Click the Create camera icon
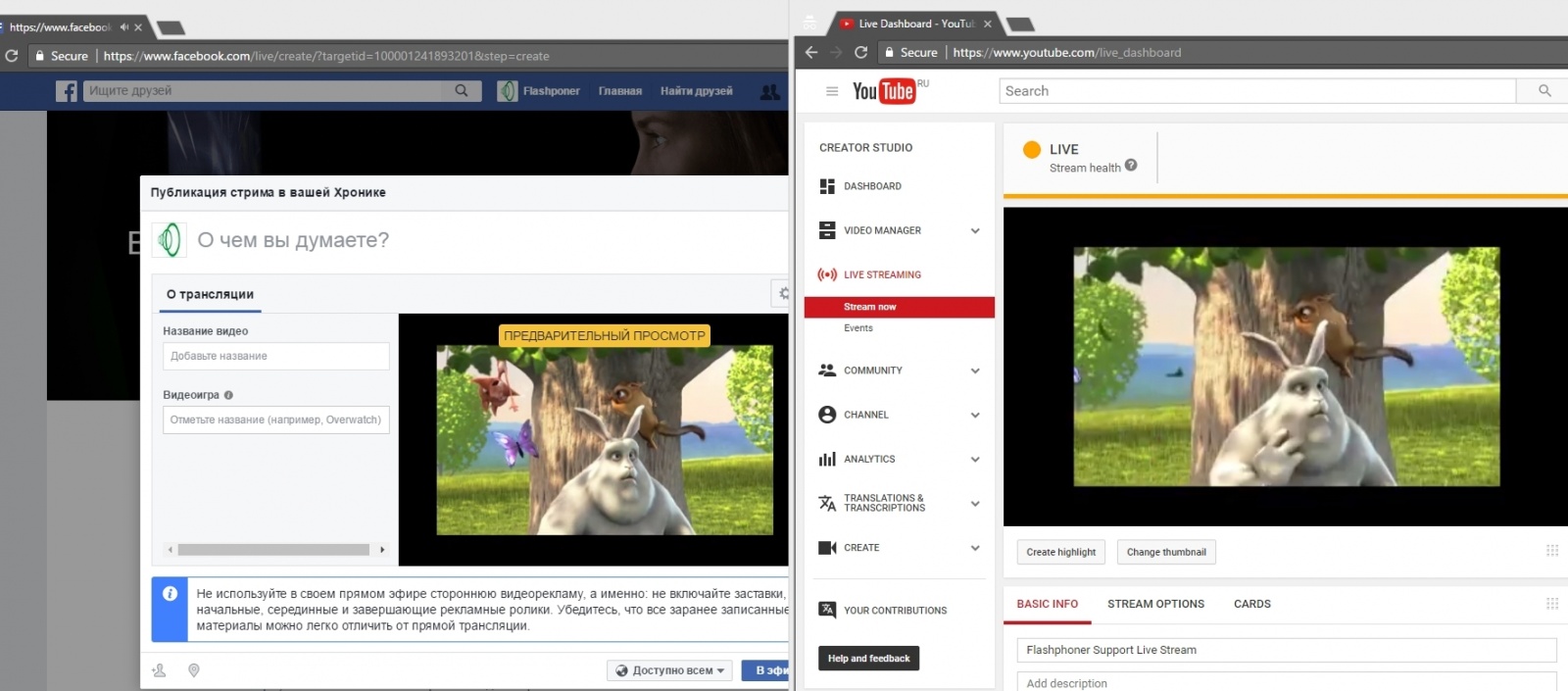1568x691 pixels. point(827,548)
